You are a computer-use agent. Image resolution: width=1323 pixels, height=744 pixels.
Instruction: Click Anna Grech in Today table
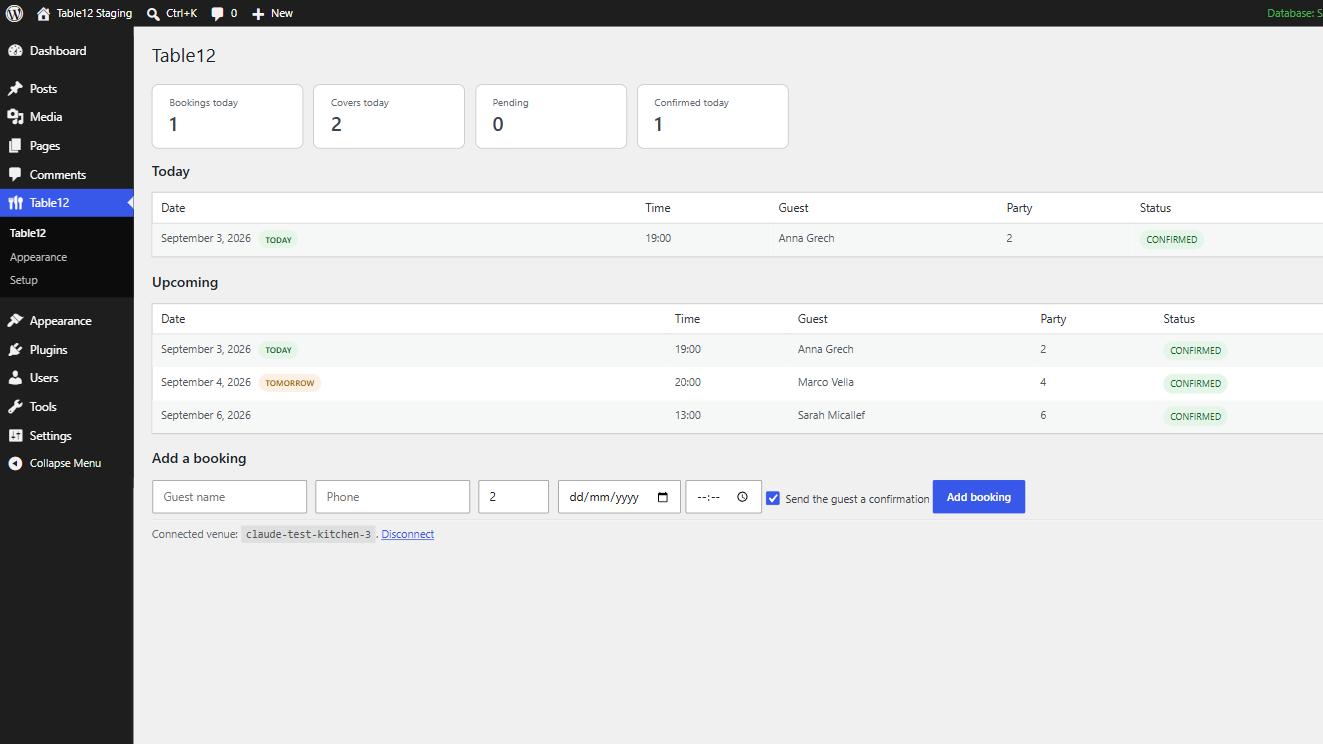click(x=806, y=238)
